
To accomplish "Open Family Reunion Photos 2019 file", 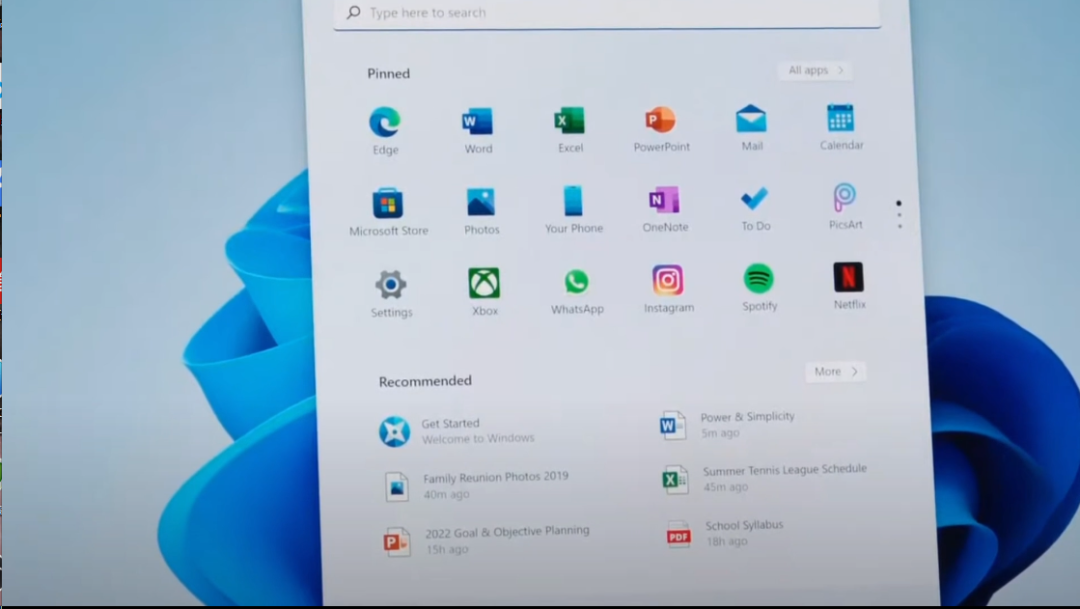I will pos(476,485).
